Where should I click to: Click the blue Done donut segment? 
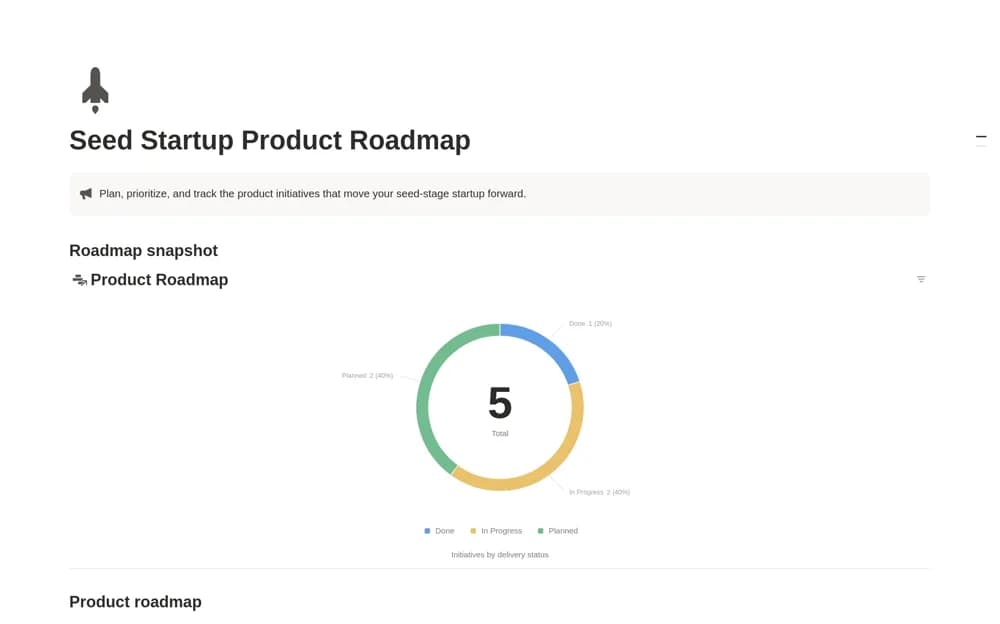pyautogui.click(x=547, y=346)
